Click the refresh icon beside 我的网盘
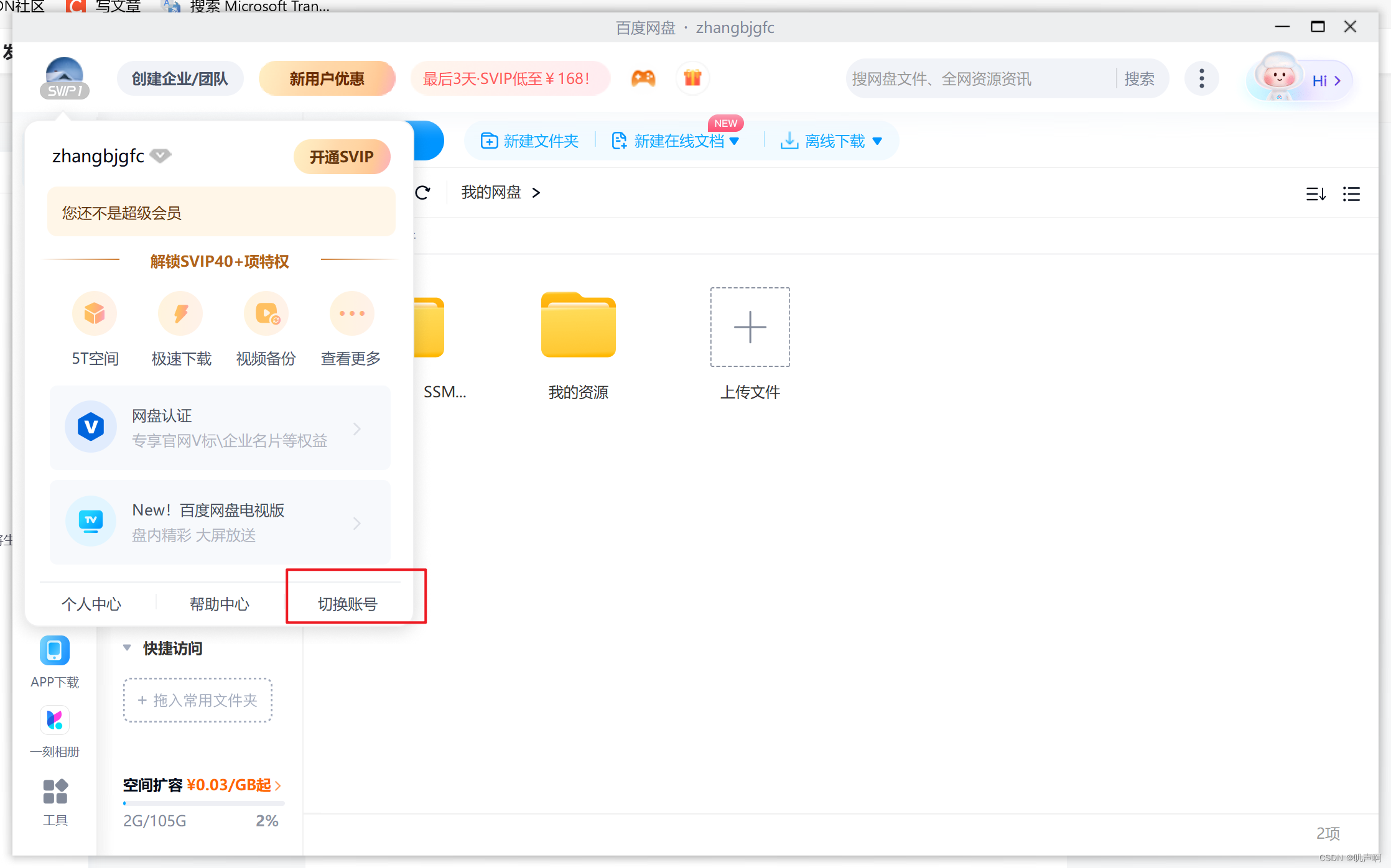Viewport: 1391px width, 868px height. pyautogui.click(x=423, y=193)
